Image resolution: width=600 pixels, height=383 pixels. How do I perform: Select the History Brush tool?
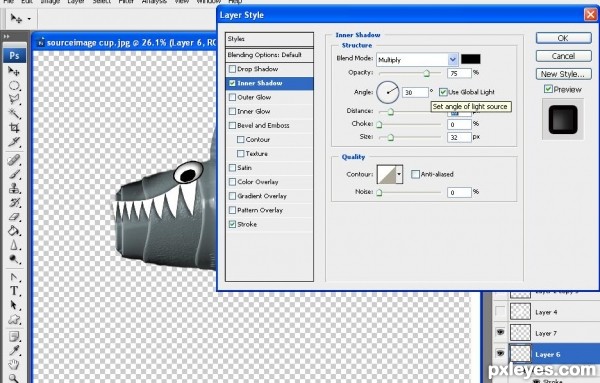coord(14,202)
